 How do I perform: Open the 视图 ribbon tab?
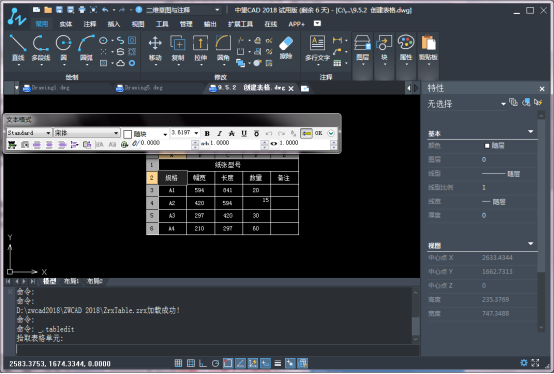(x=138, y=24)
